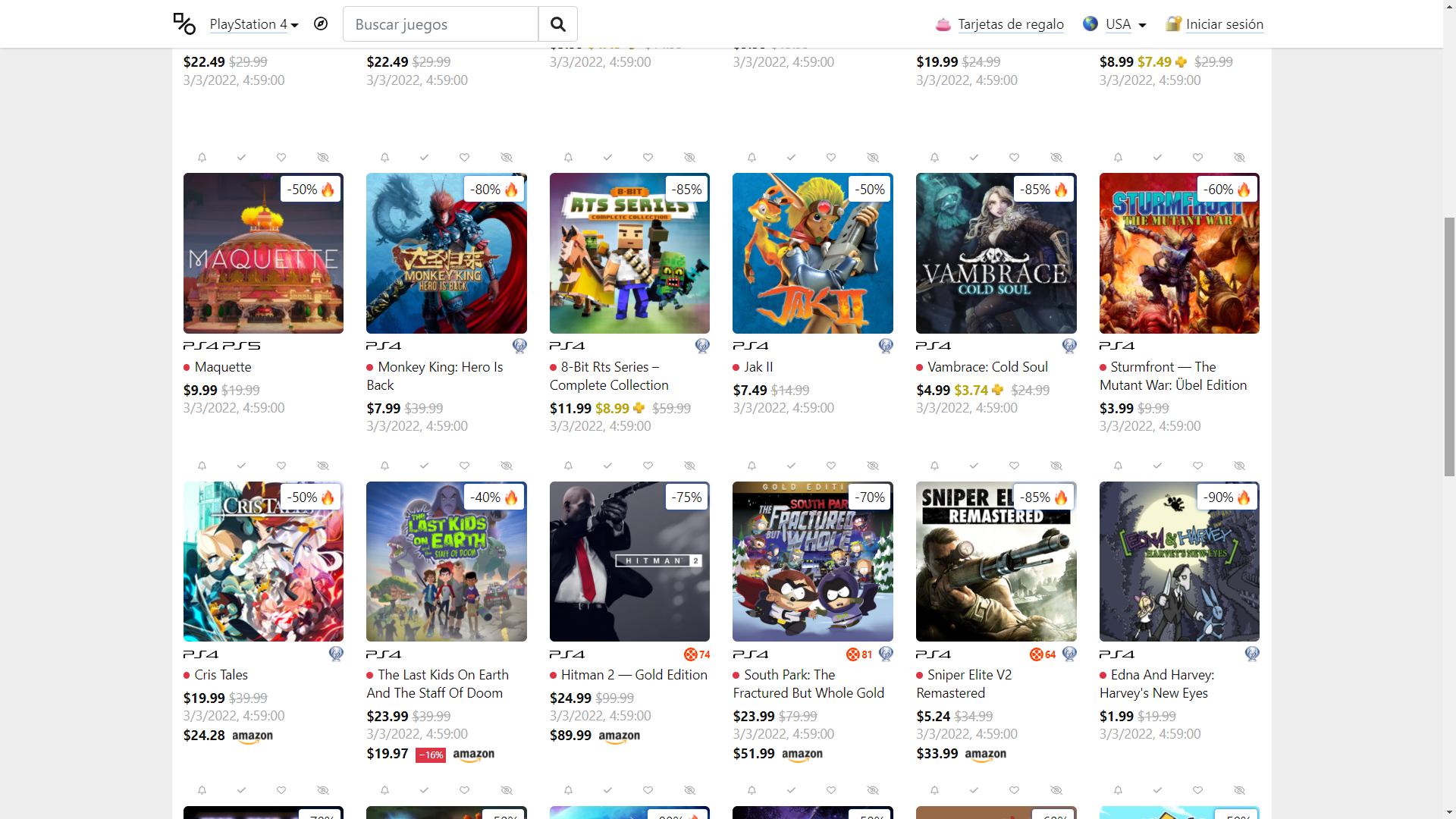Click Iniciar sesión to log in
Image resolution: width=1456 pixels, height=819 pixels.
coord(1224,24)
